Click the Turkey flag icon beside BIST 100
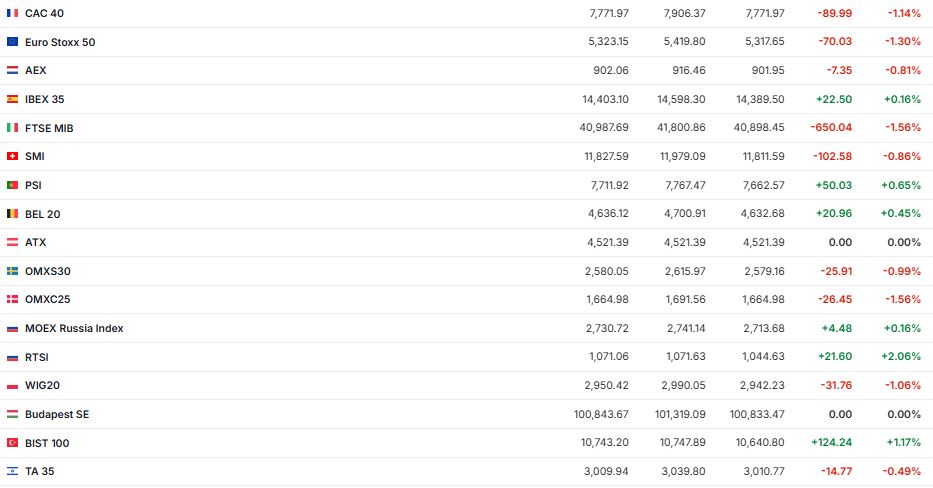The height and width of the screenshot is (488, 933). click(x=12, y=443)
